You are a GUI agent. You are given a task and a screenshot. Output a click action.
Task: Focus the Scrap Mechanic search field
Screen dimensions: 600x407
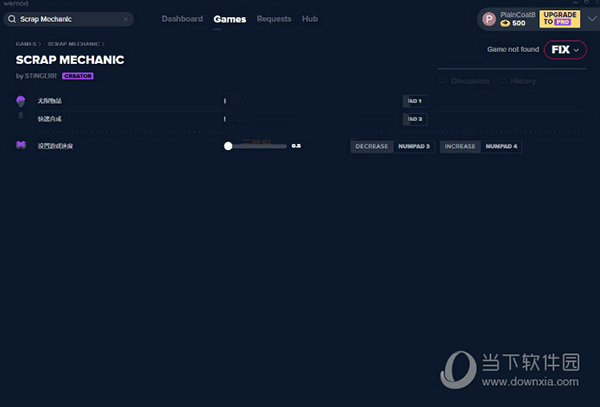point(69,19)
